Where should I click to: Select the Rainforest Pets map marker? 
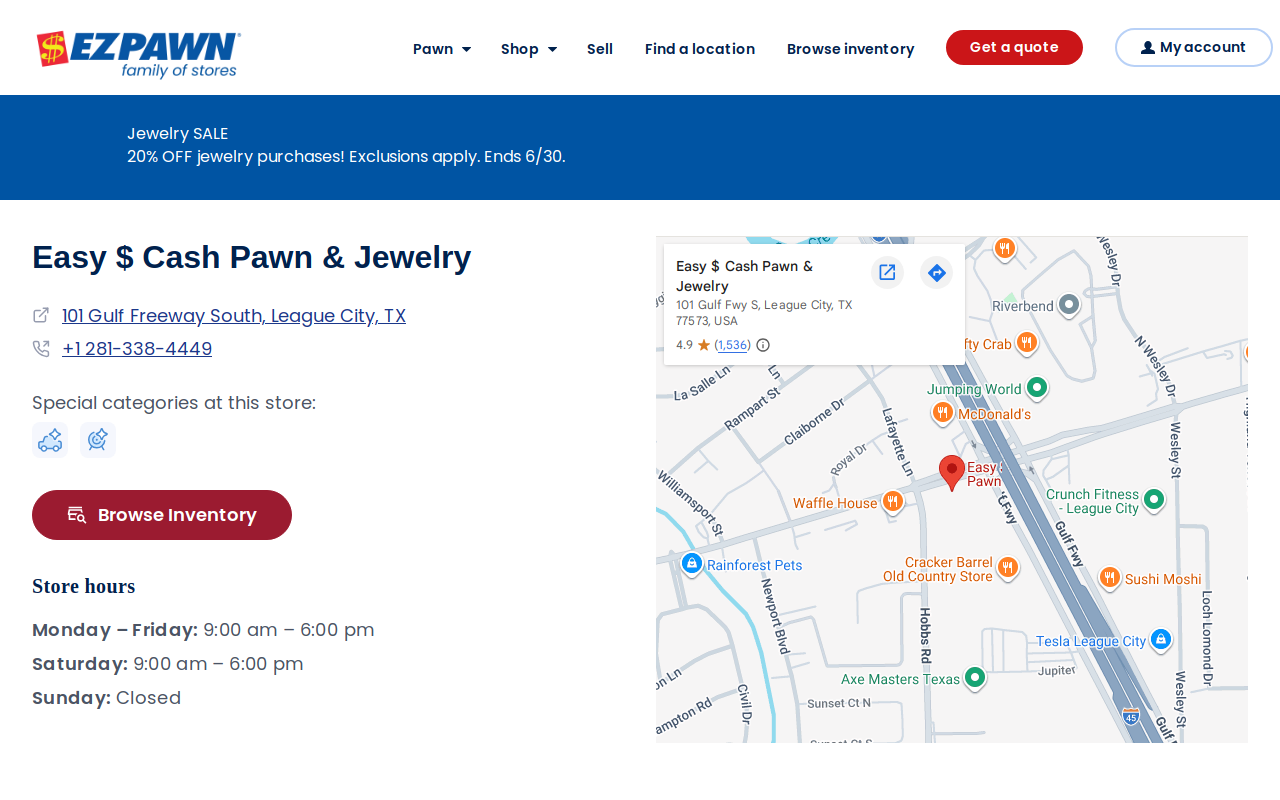pyautogui.click(x=691, y=564)
